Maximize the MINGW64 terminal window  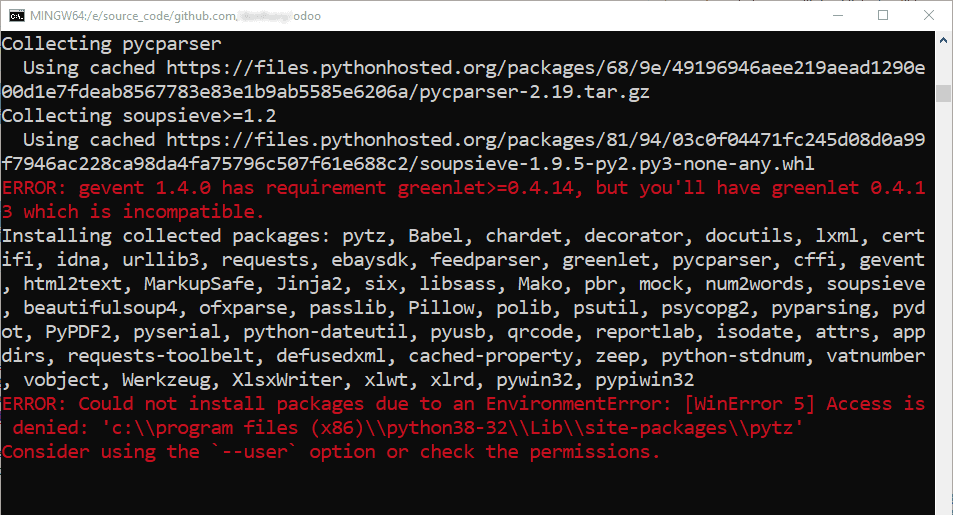[883, 15]
